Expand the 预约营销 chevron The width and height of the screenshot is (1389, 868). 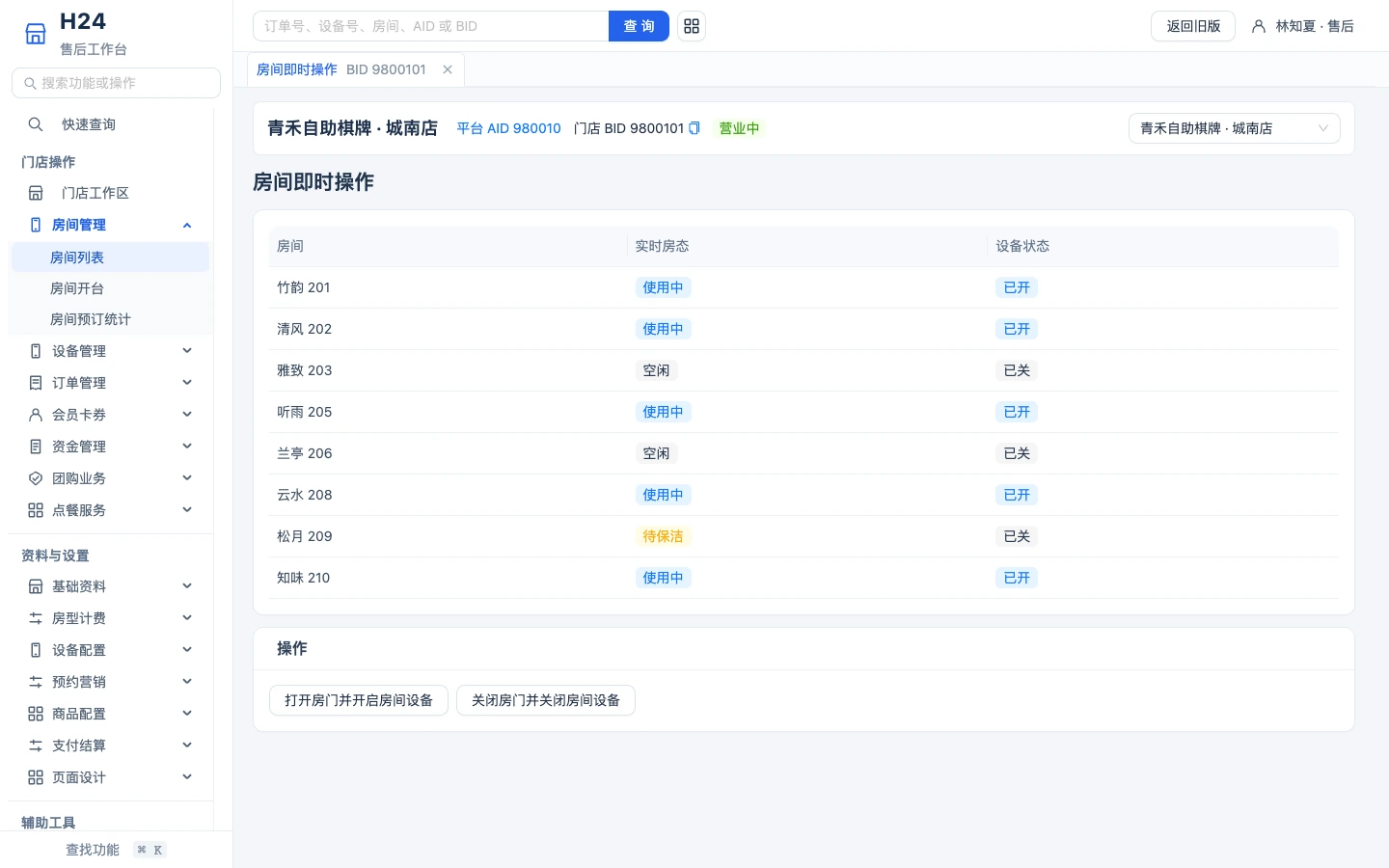pos(187,682)
